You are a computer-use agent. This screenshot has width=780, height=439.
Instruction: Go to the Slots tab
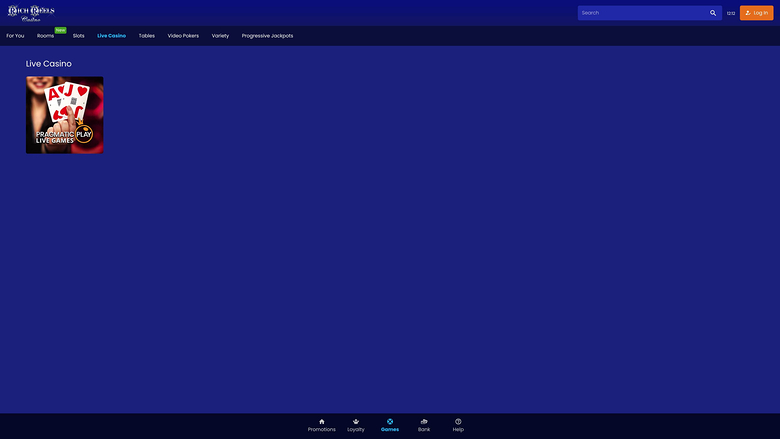tap(78, 35)
